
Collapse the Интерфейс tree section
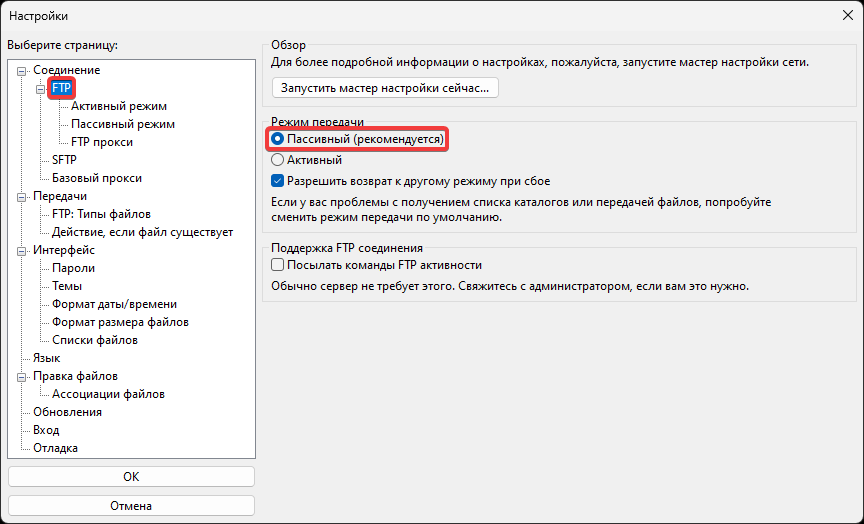(x=23, y=250)
